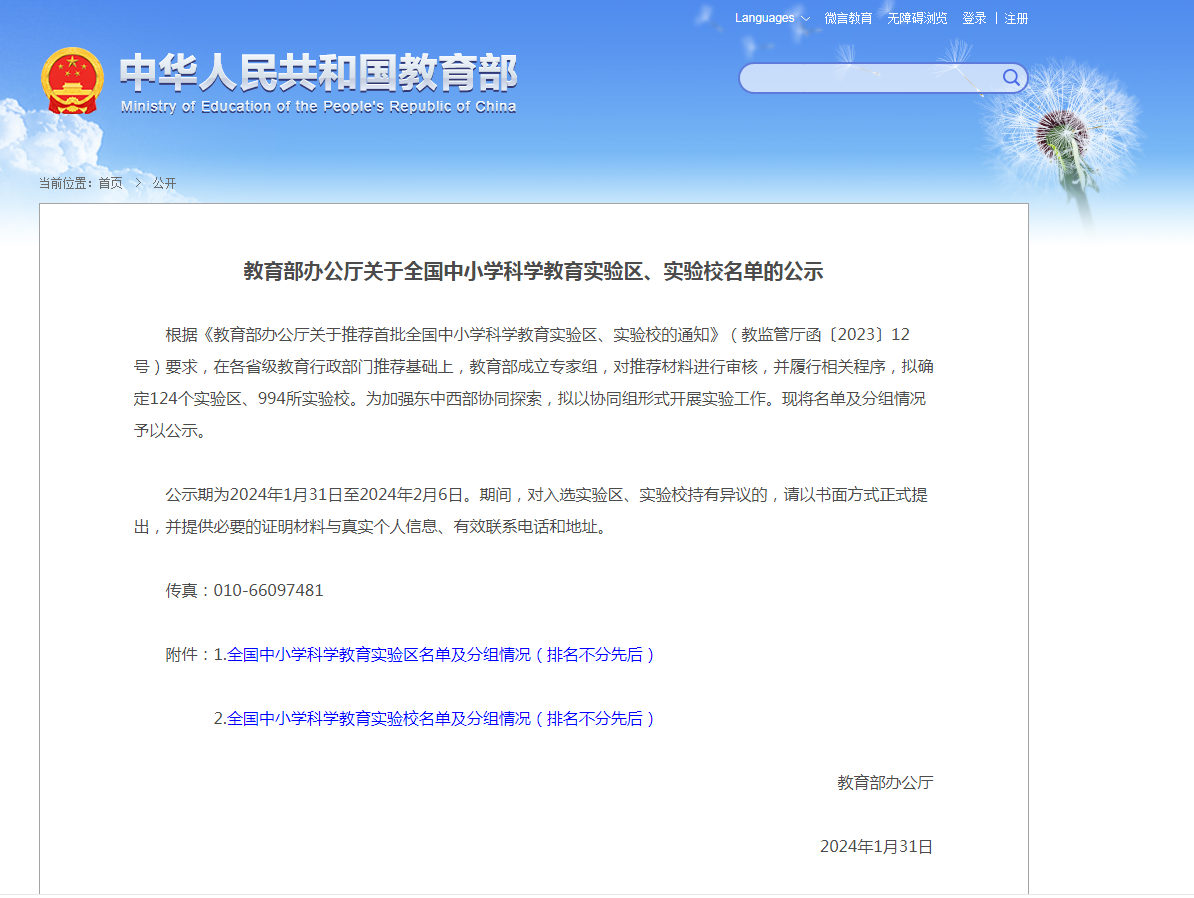This screenshot has width=1194, height=898.
Task: Click the 微言教育 link
Action: (x=848, y=18)
